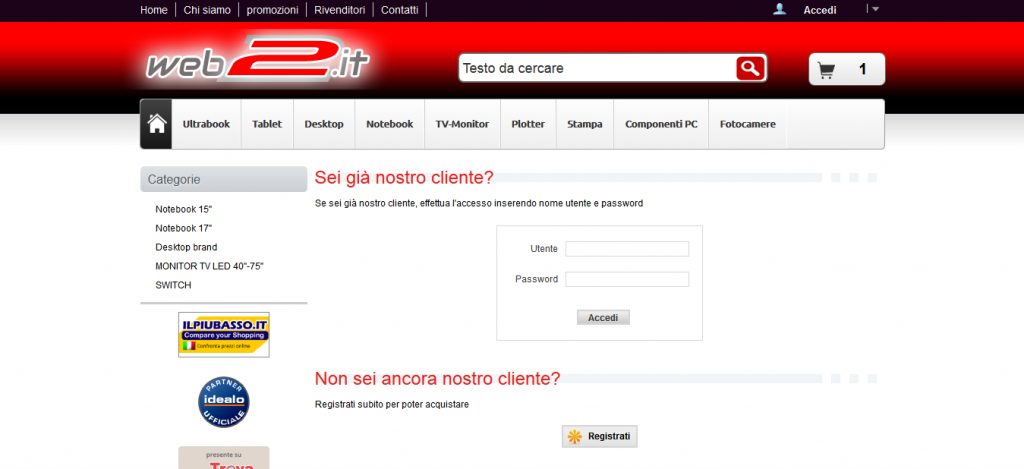Open the Ultrabook category tab
The image size is (1024, 469).
click(x=206, y=124)
